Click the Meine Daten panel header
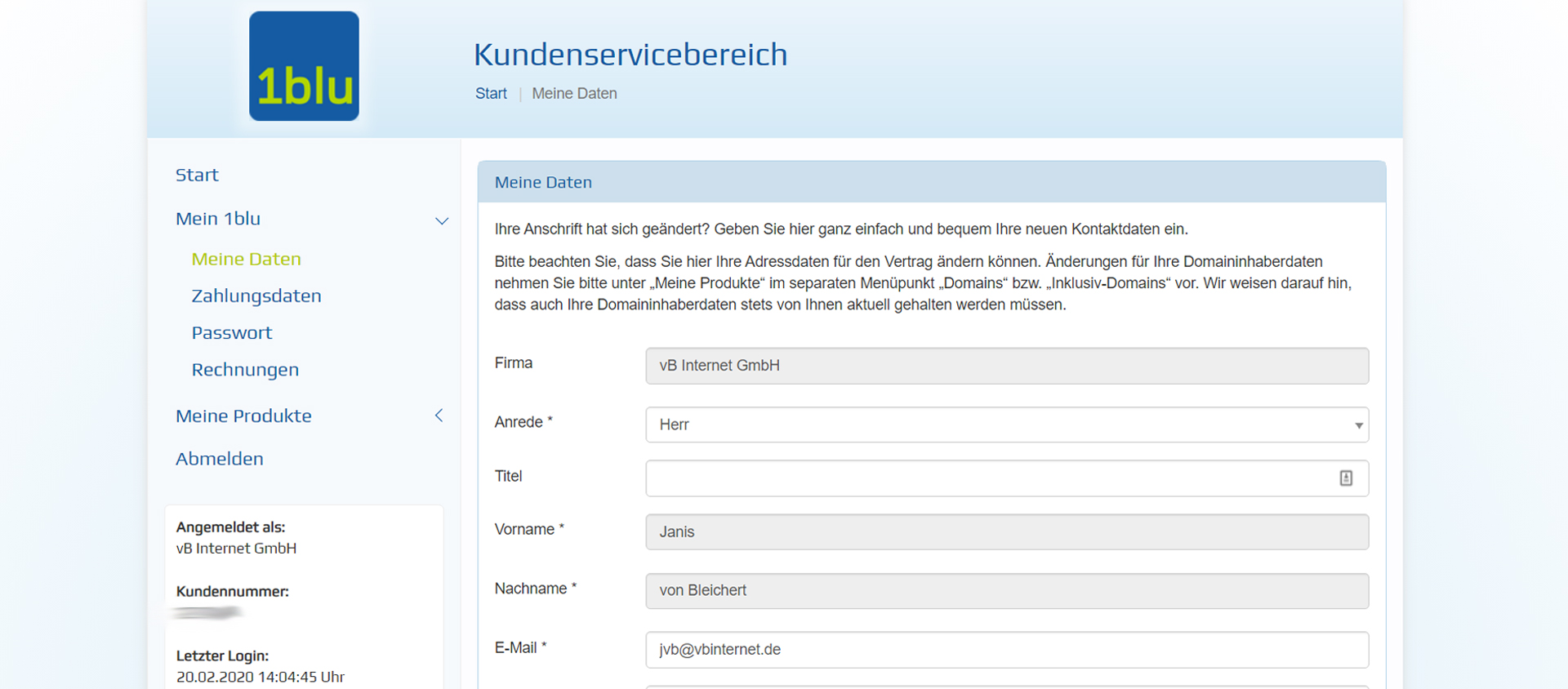This screenshot has width=1568, height=689. point(932,182)
